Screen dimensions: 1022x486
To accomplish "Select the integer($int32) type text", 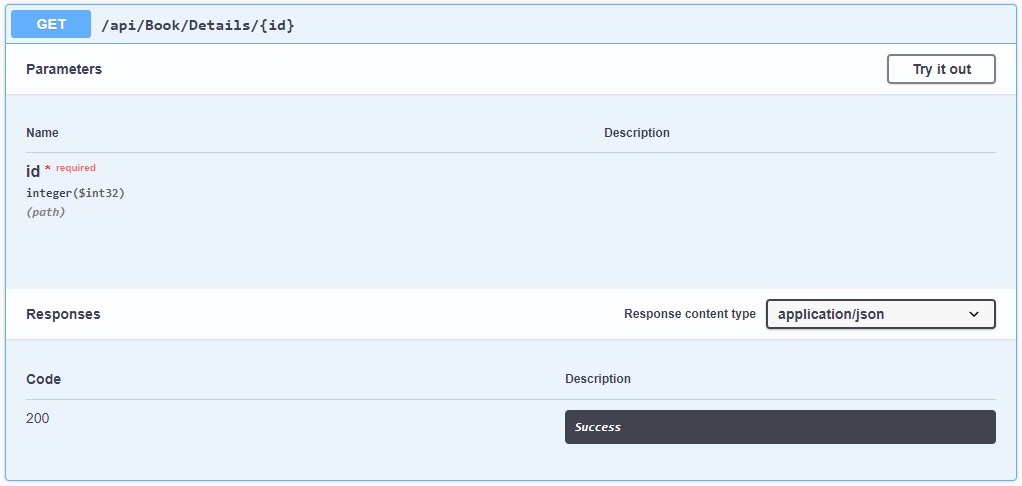I will [75, 193].
